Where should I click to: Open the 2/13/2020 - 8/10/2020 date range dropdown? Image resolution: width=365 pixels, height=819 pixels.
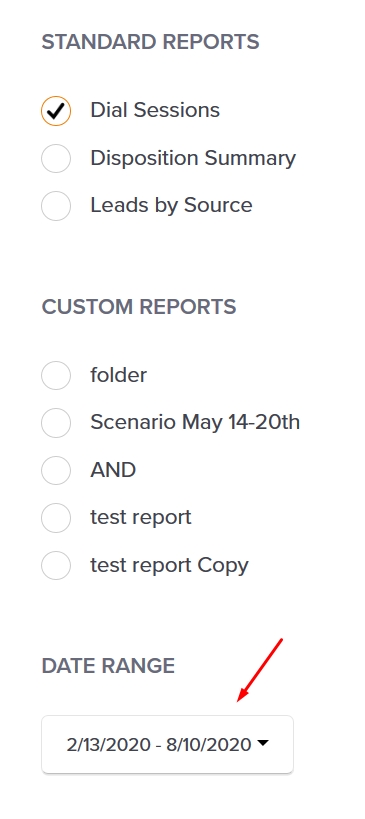pos(168,744)
